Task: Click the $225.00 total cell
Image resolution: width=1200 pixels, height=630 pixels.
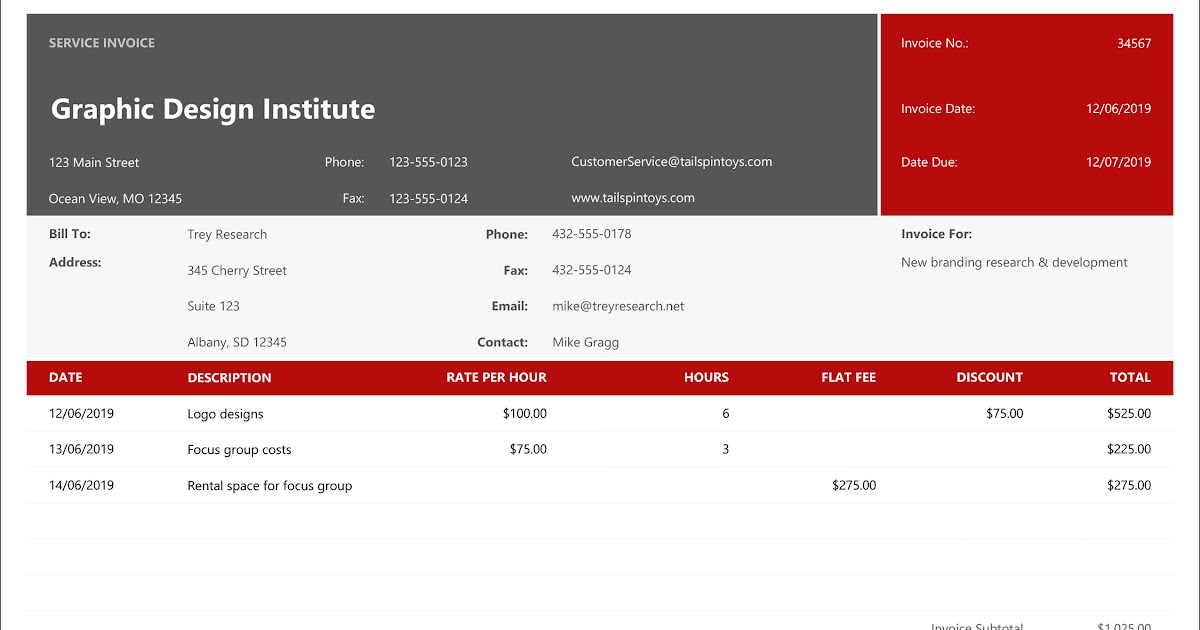Action: [1129, 449]
